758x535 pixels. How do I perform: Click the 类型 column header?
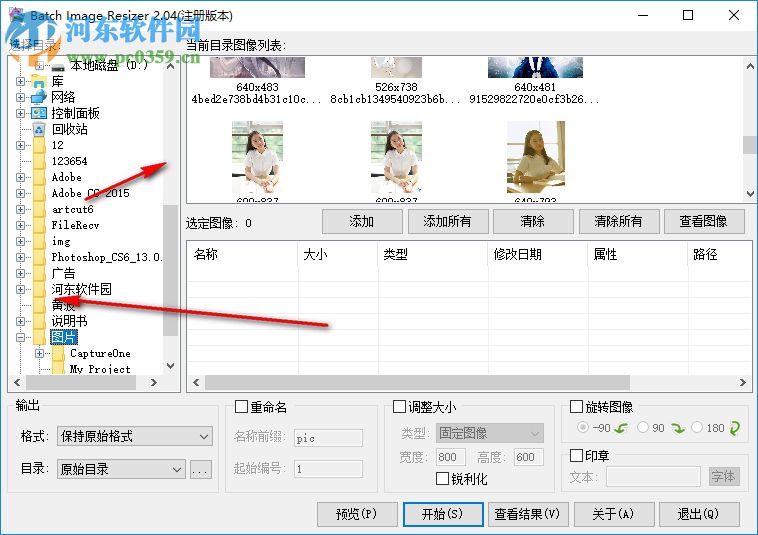coord(433,254)
